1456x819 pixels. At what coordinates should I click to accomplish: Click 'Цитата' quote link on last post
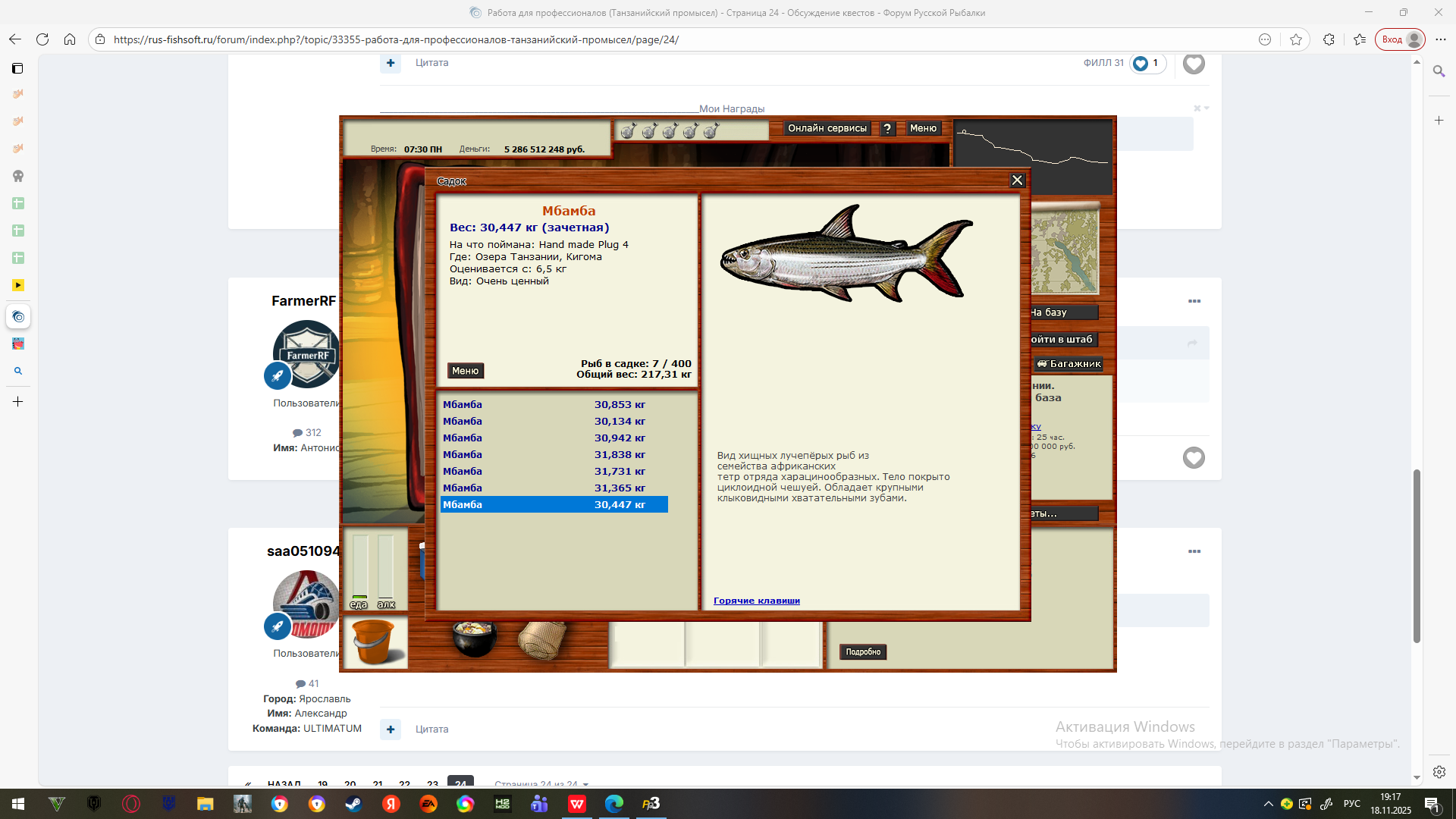tap(431, 730)
